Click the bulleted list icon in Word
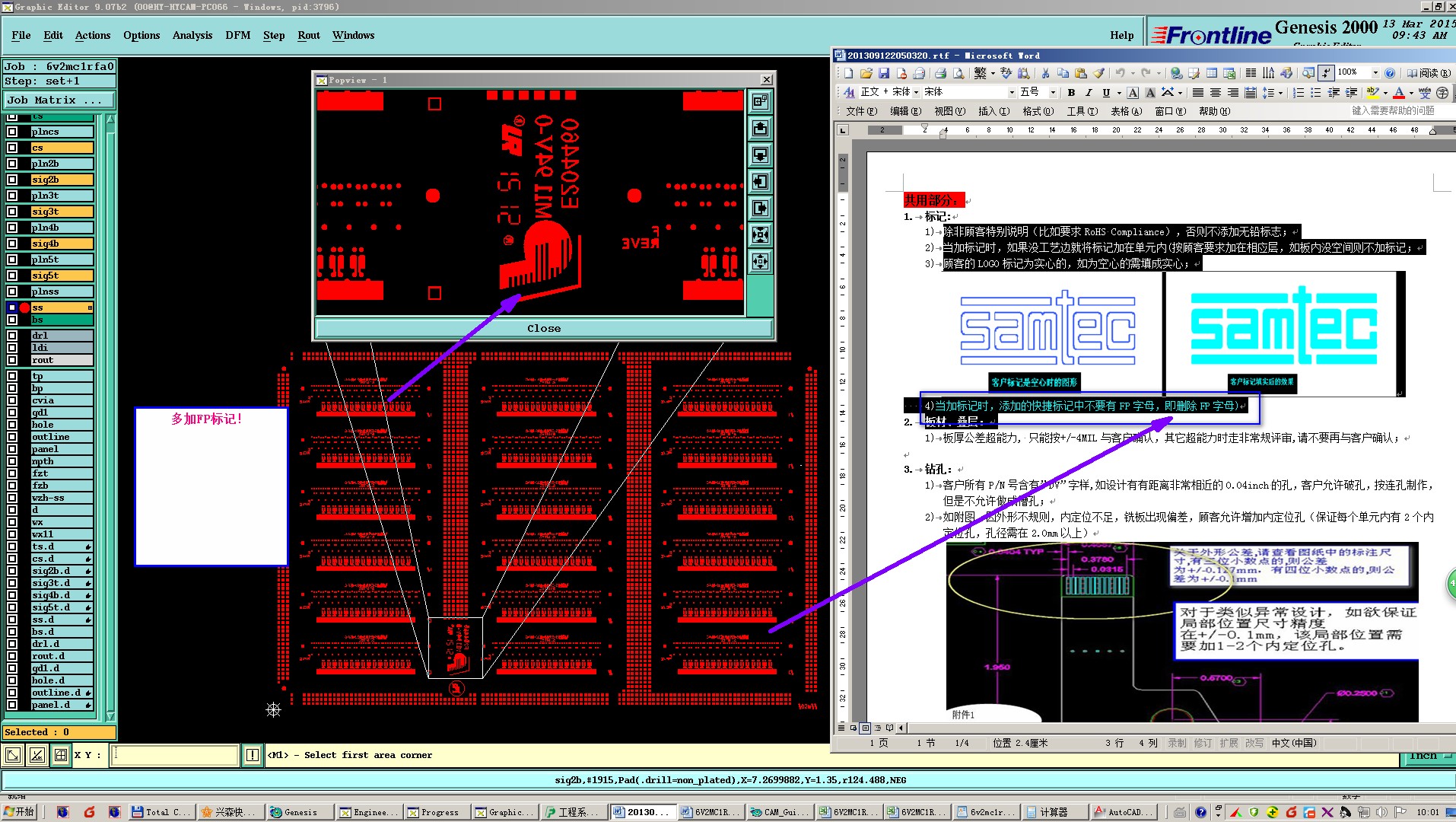The width and height of the screenshot is (1456, 822). point(1315,92)
